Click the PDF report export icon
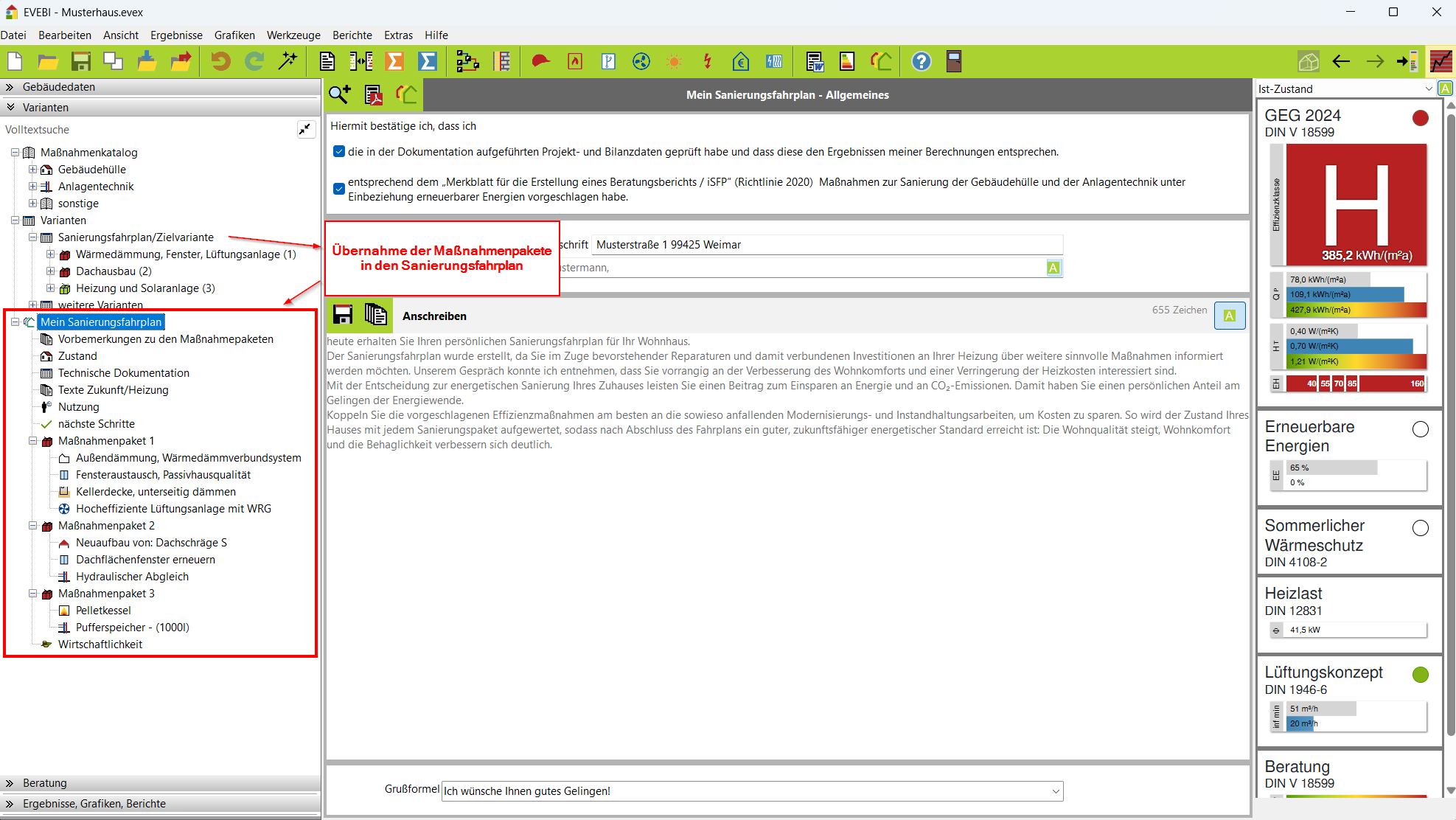Image resolution: width=1456 pixels, height=820 pixels. (374, 94)
